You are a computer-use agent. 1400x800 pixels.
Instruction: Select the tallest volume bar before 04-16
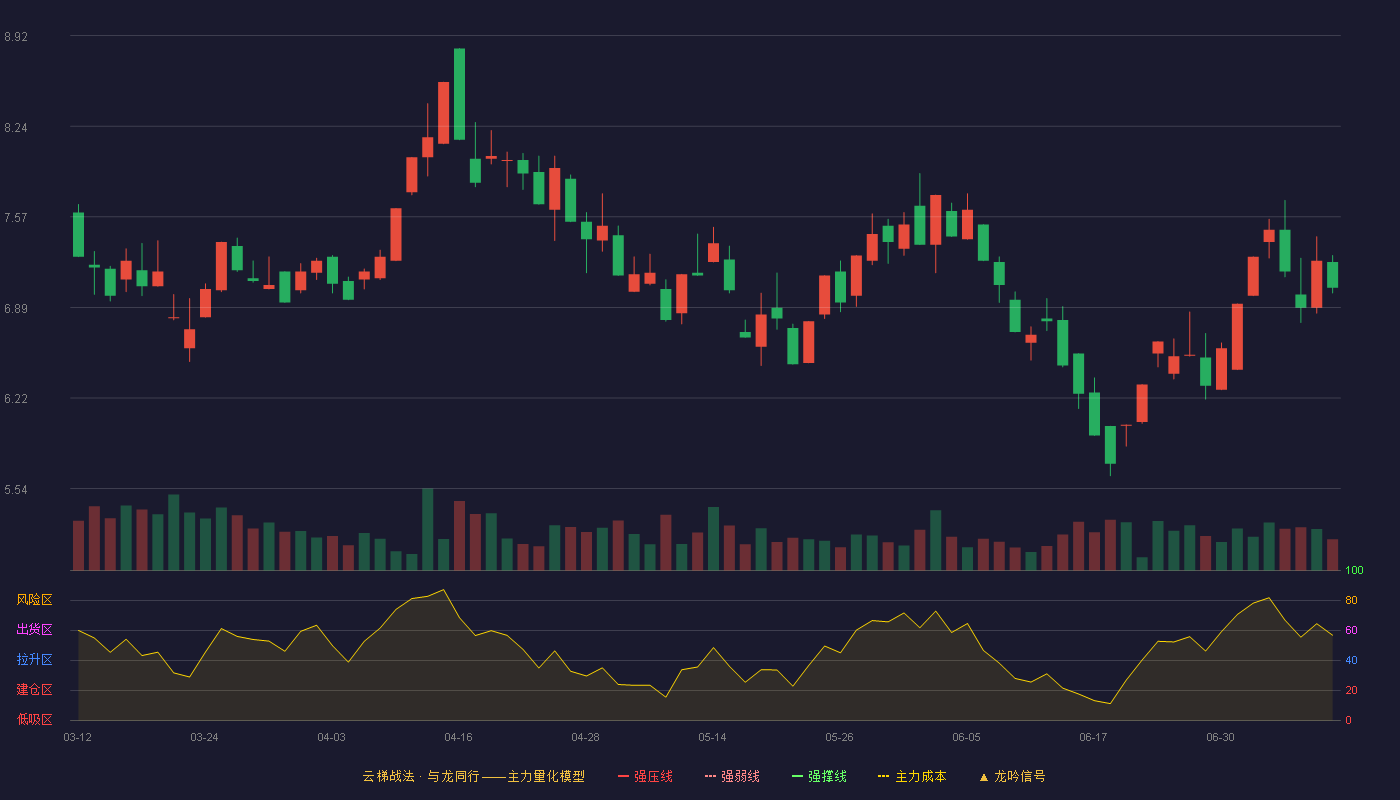pos(427,529)
